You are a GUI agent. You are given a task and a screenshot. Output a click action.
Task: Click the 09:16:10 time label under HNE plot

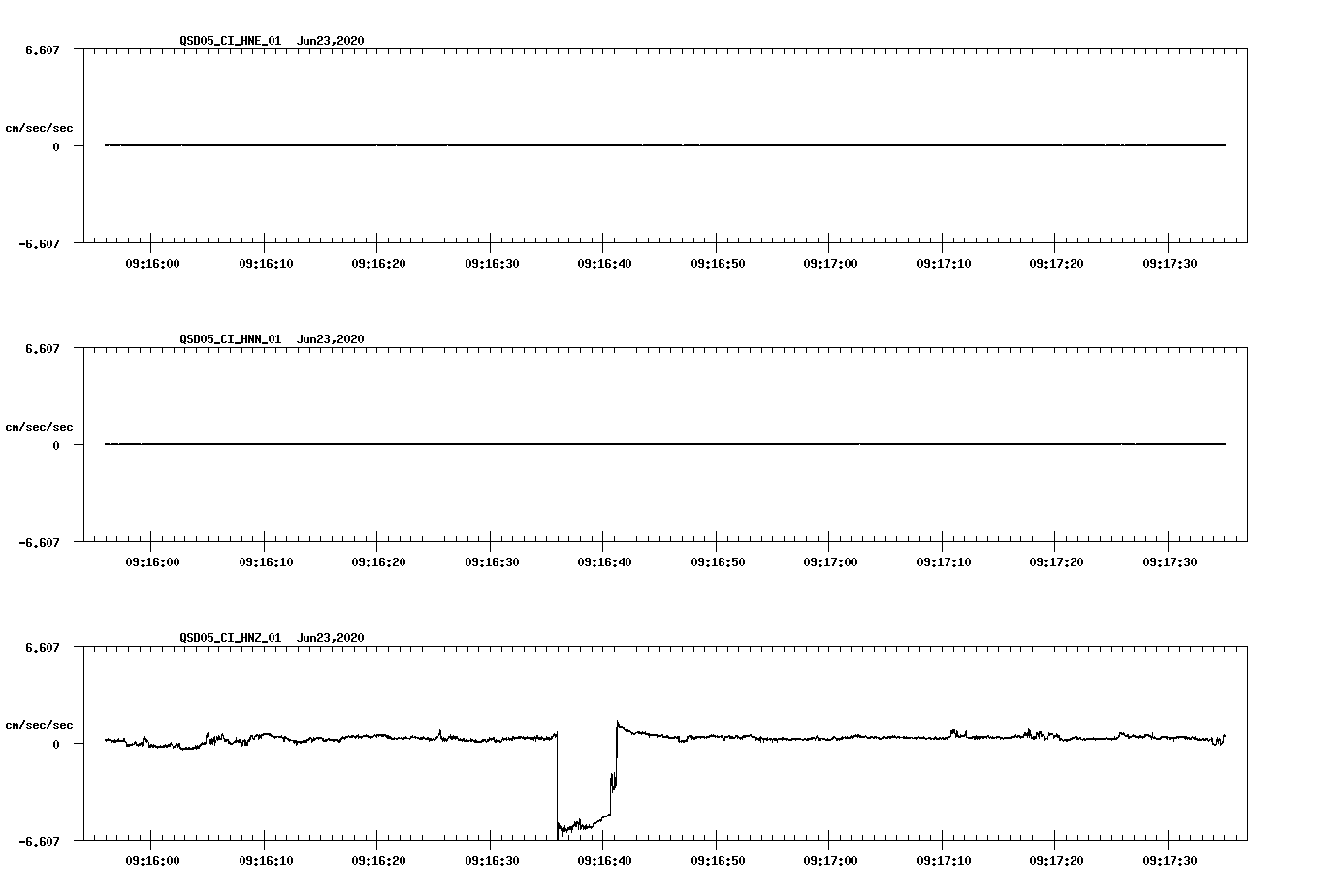click(x=265, y=264)
